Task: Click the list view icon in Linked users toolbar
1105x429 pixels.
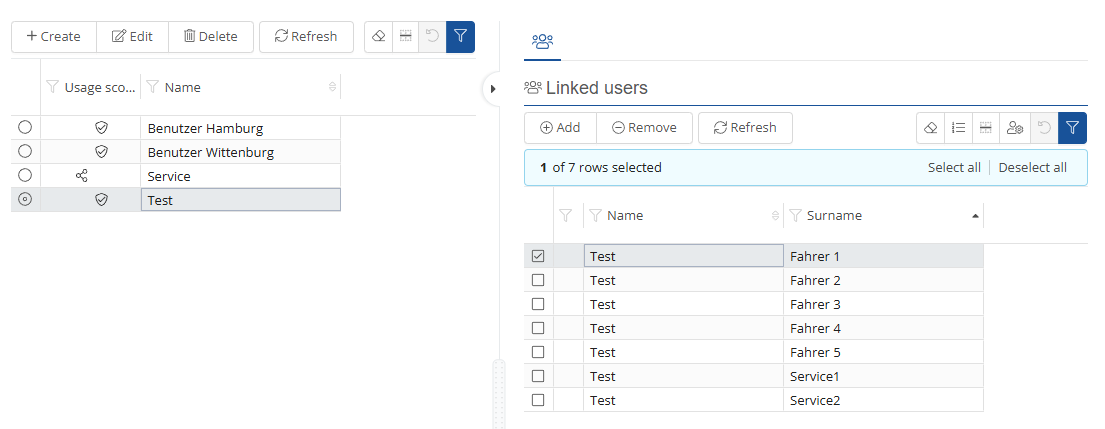Action: (958, 128)
